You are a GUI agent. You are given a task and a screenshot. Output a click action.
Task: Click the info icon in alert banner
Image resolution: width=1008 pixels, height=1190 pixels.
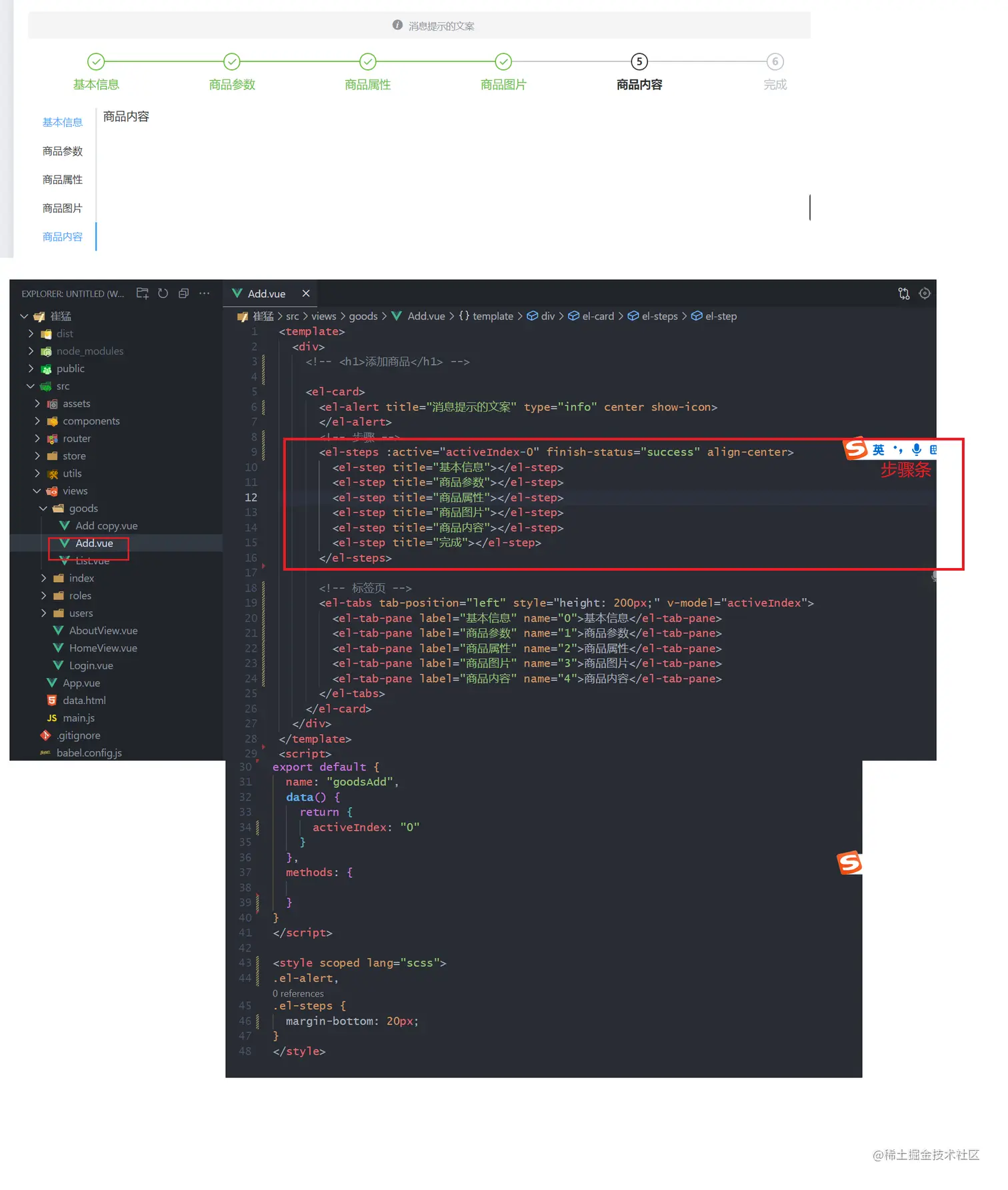point(397,25)
